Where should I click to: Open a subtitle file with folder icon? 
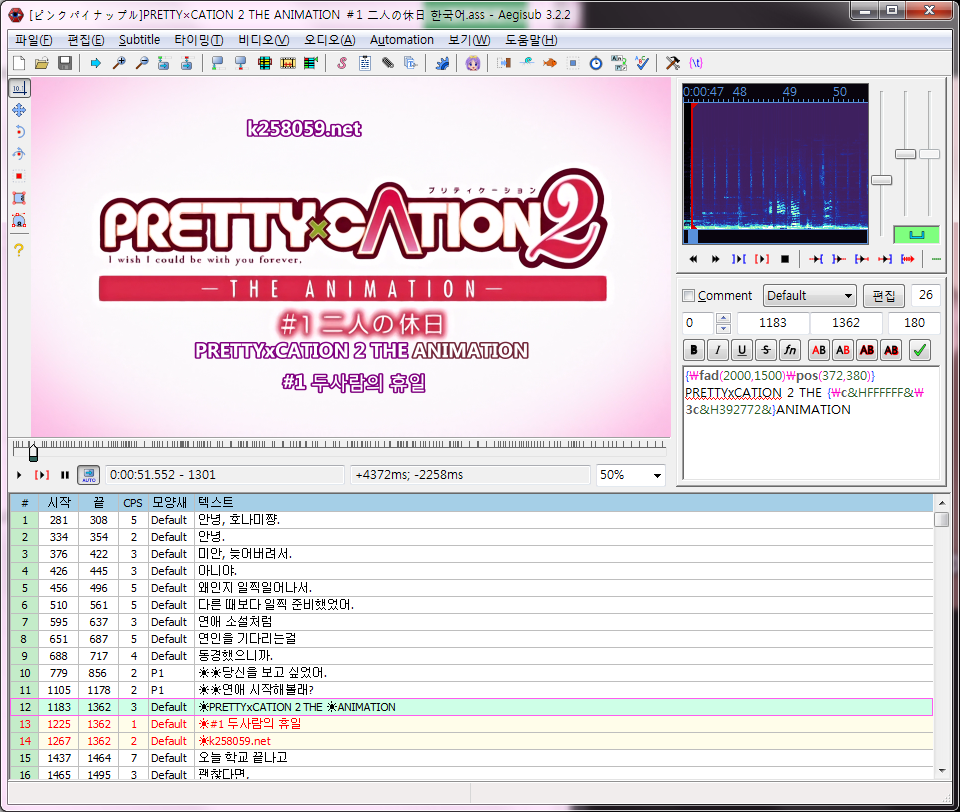click(x=42, y=63)
